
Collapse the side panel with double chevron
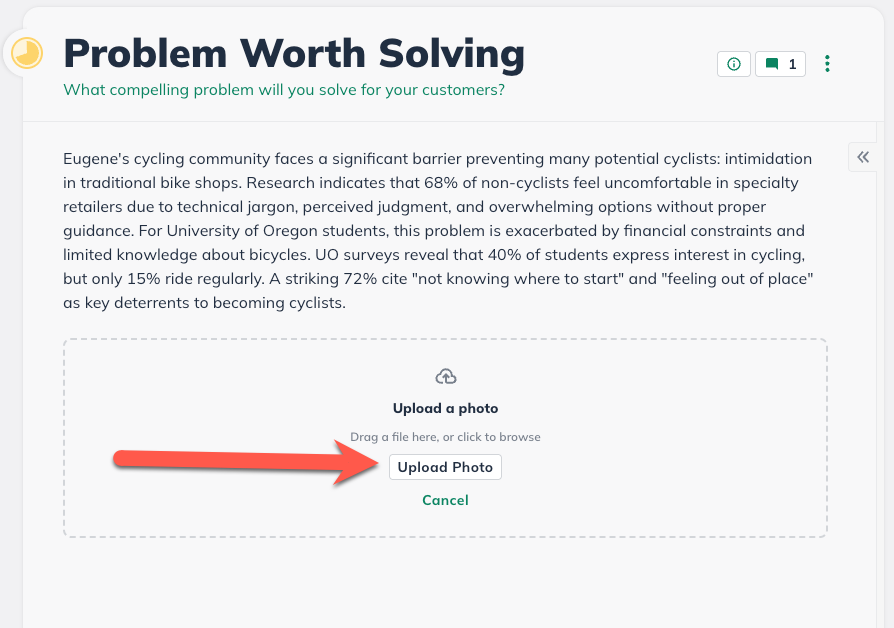coord(863,157)
